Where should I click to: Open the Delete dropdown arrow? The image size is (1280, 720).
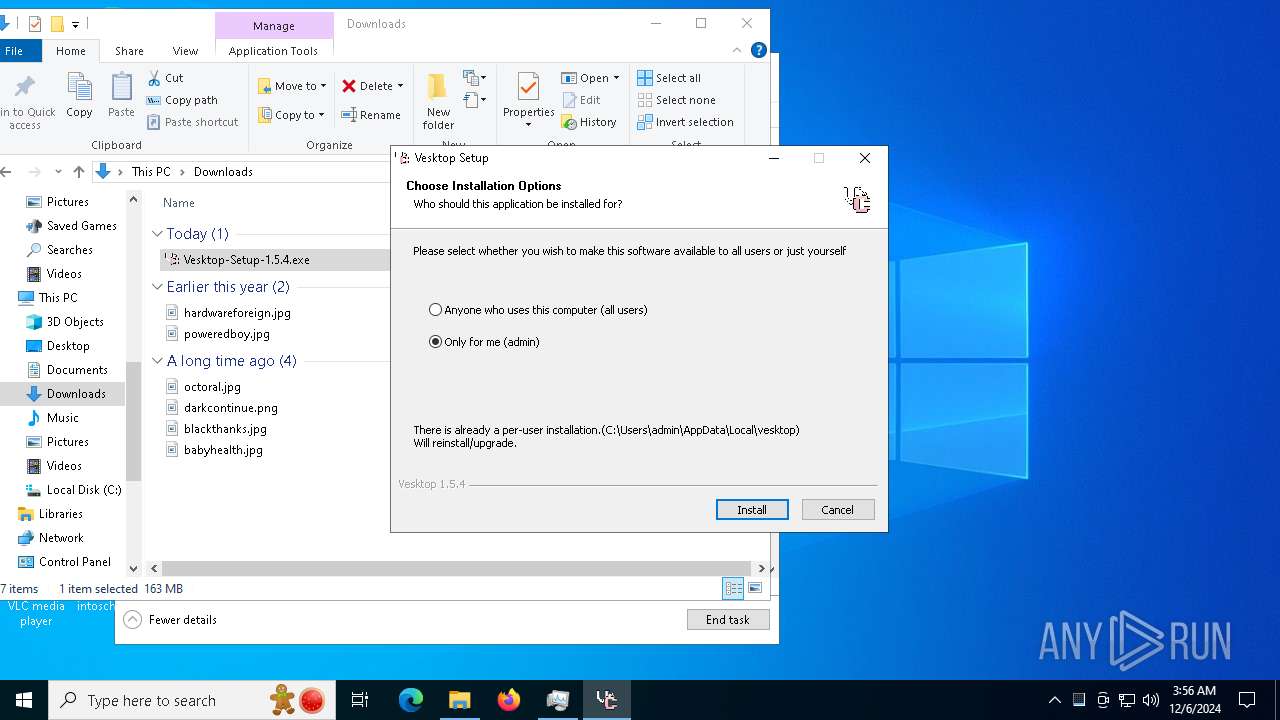coord(400,86)
